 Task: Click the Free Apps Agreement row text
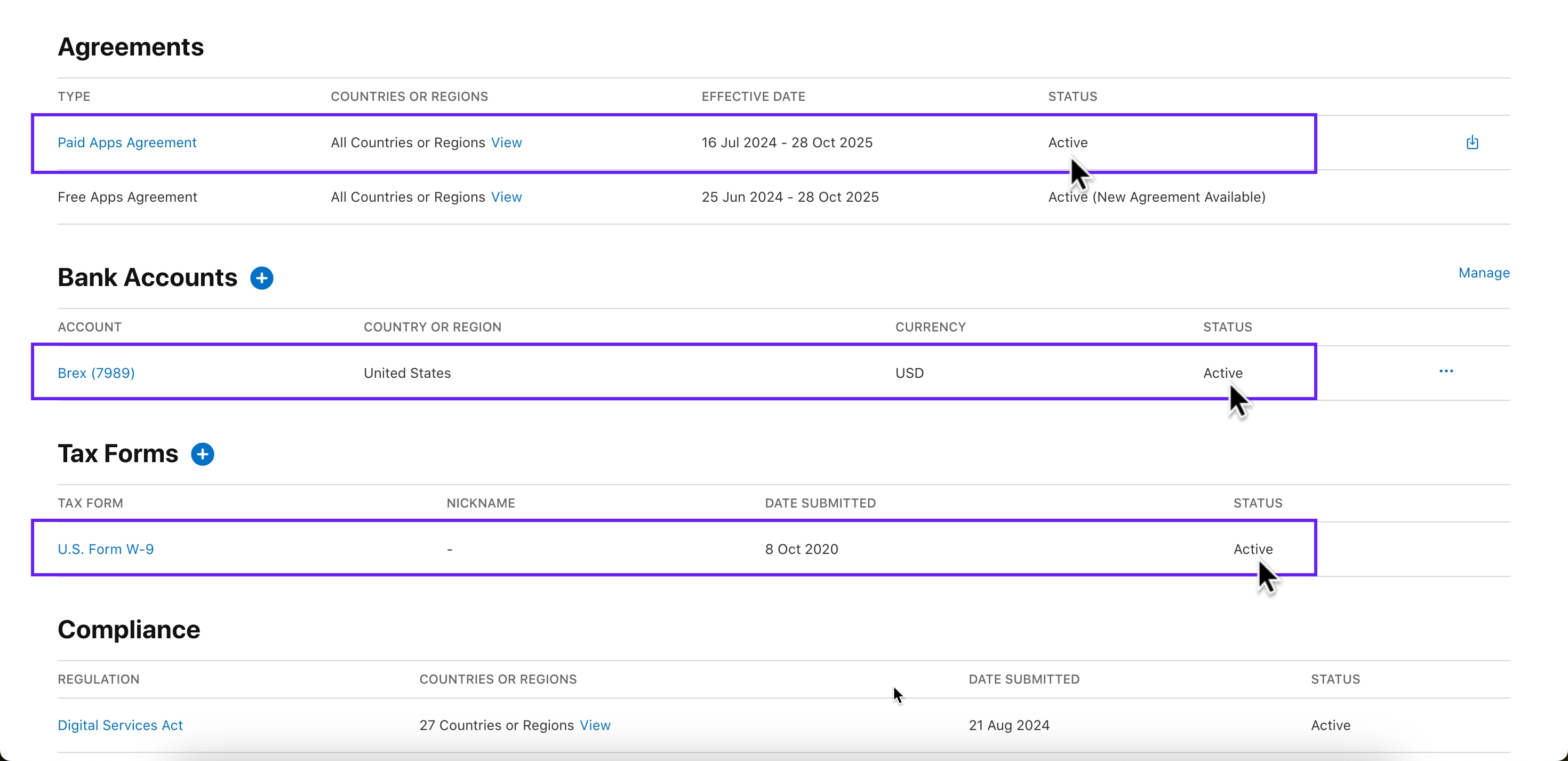(x=127, y=197)
